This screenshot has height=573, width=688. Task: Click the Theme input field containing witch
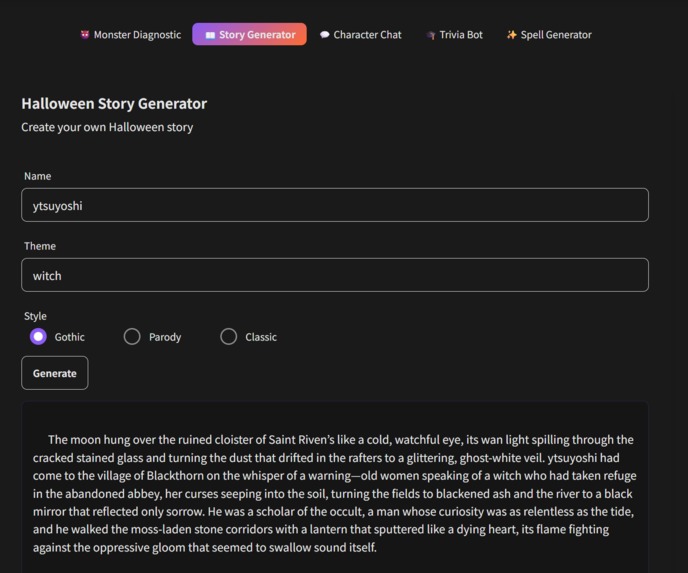click(x=335, y=275)
